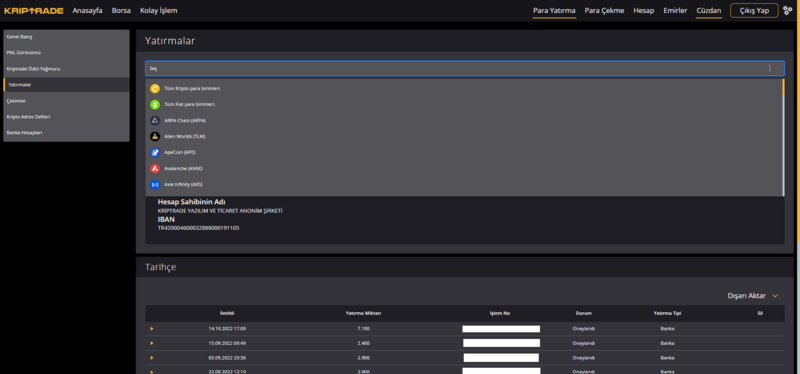Click the 2.400 deposit amount

pyautogui.click(x=363, y=343)
